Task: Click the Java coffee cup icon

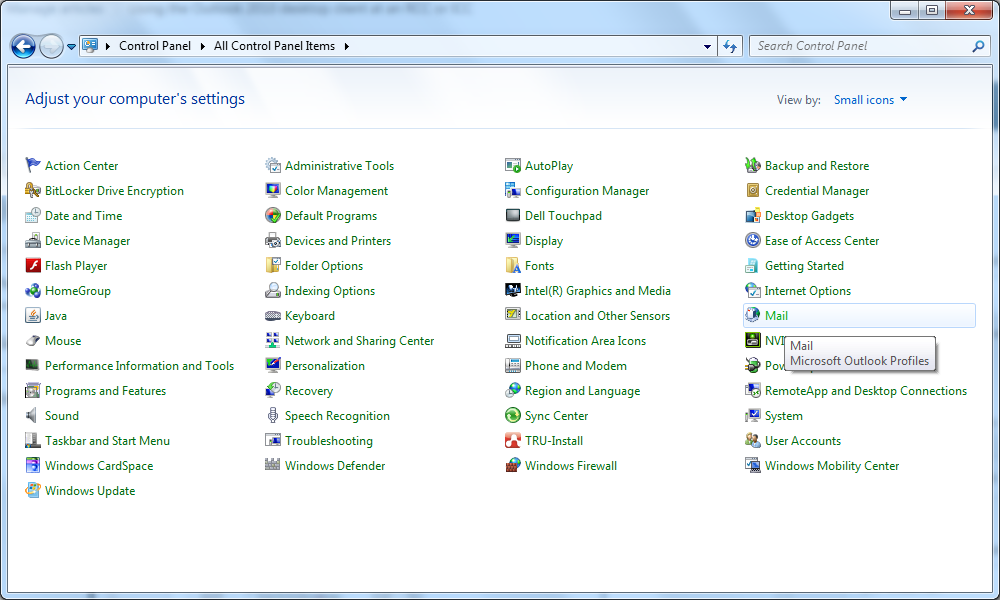Action: [33, 316]
